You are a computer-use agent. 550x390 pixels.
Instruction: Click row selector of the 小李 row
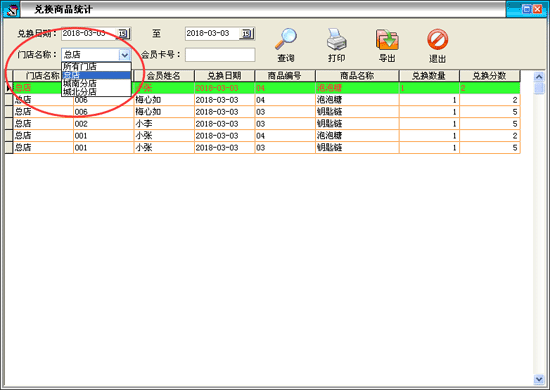9,124
